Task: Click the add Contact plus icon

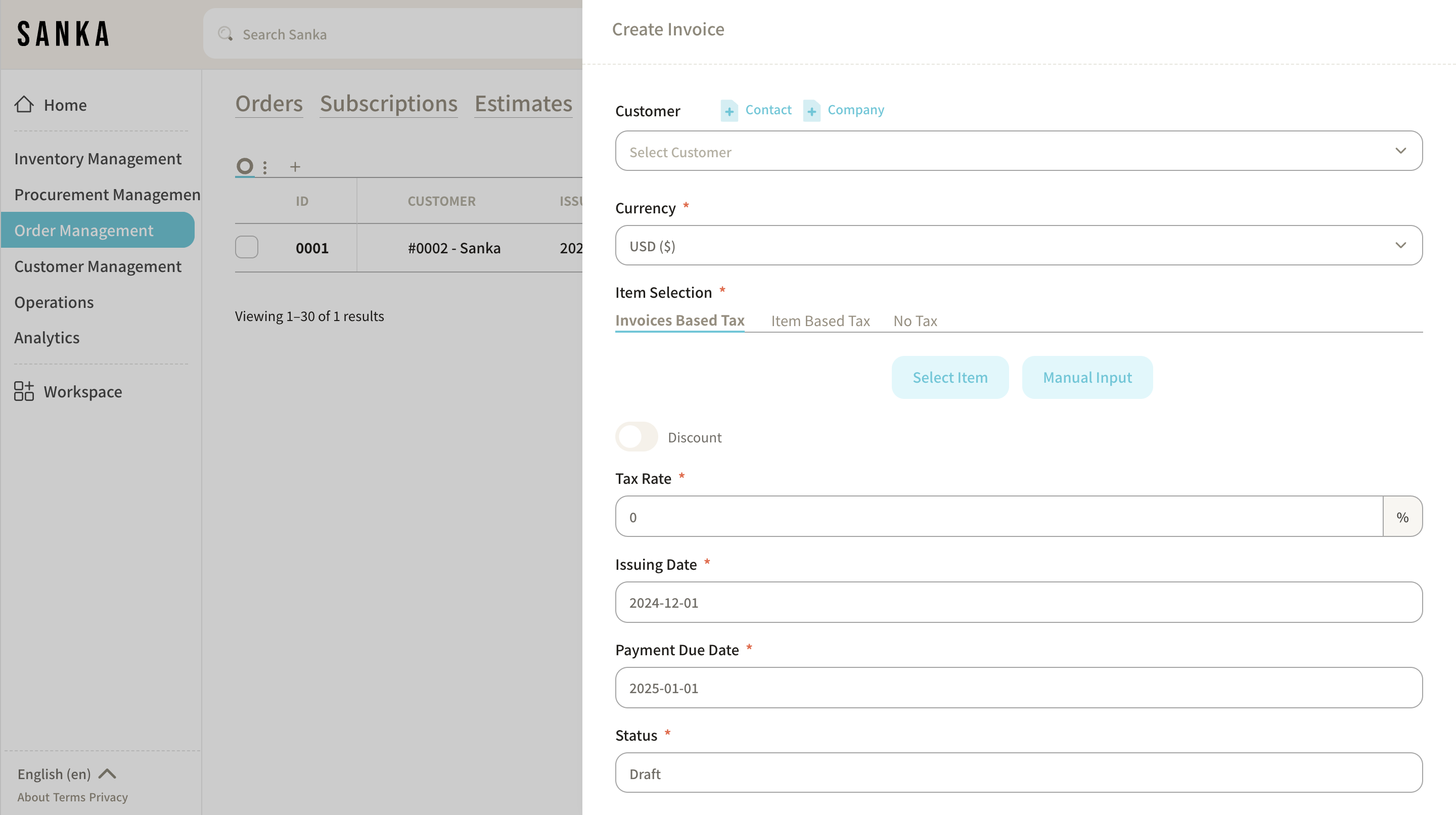Action: tap(729, 111)
